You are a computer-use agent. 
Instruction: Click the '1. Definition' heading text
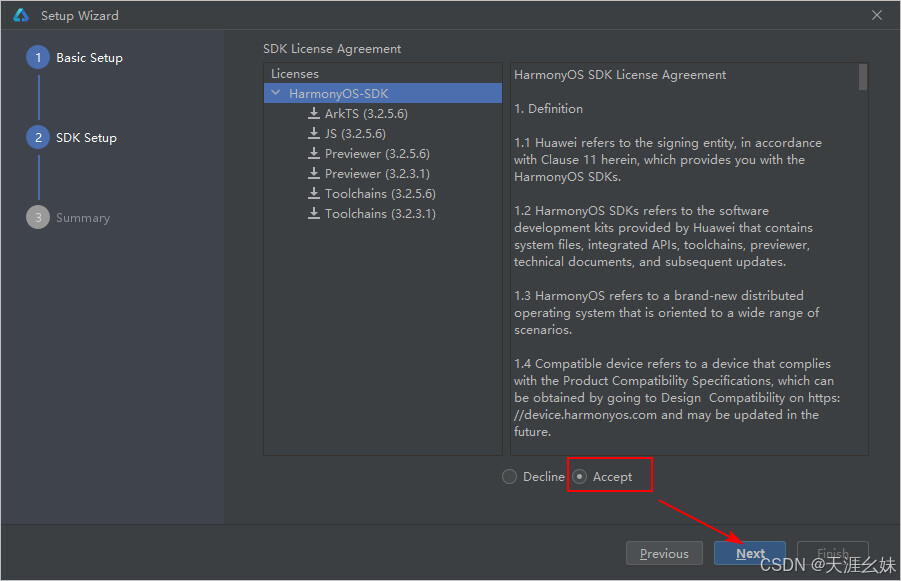tap(548, 109)
